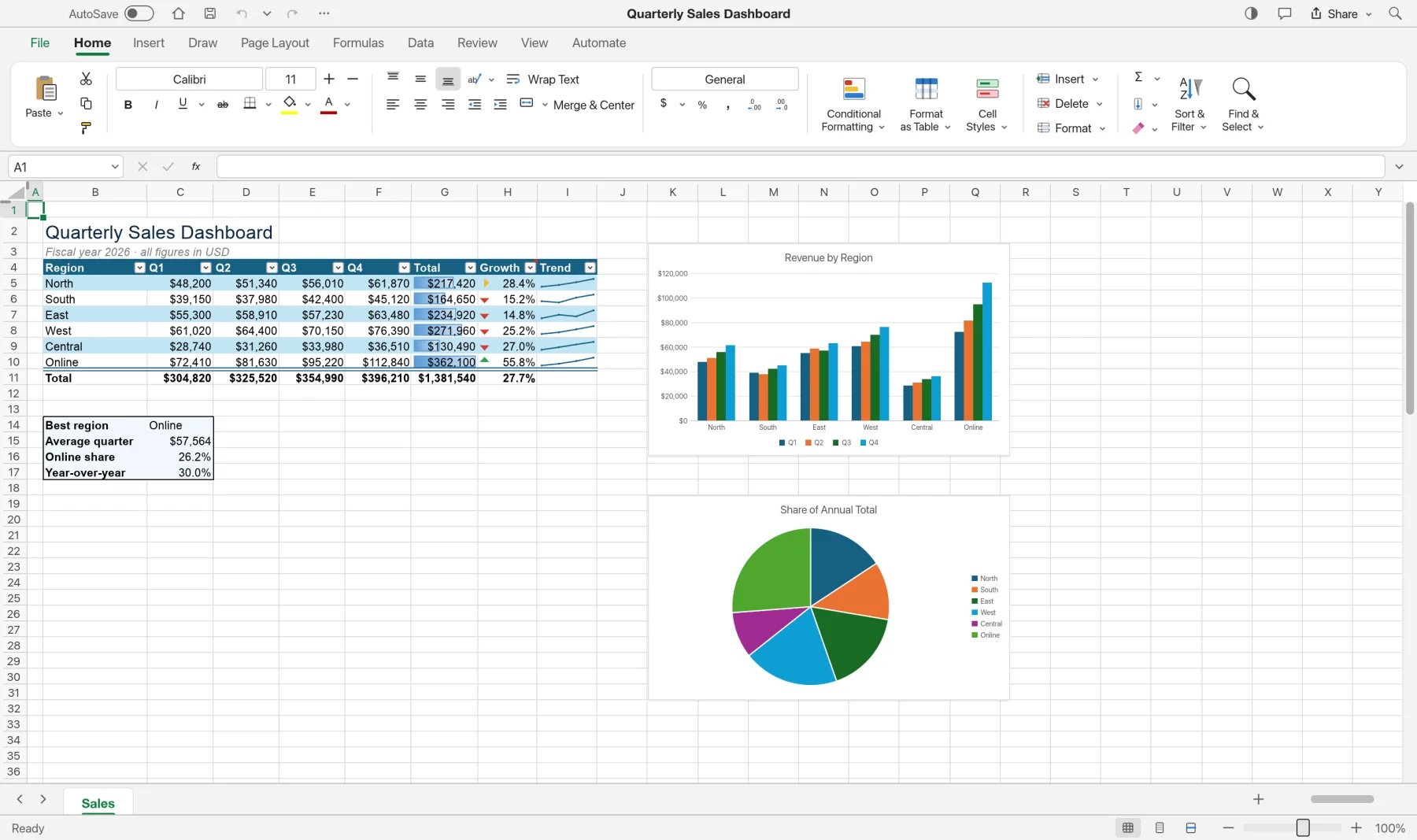Screen dimensions: 1417x840
Task: Click into the formula bar input
Action: coord(800,167)
